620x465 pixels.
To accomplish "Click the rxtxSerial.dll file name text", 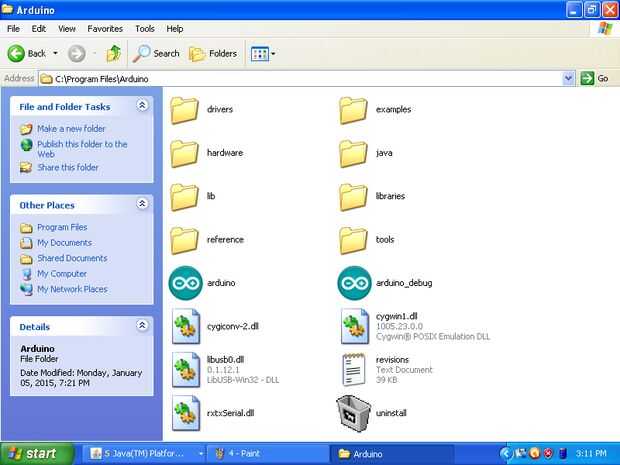I will coord(231,413).
